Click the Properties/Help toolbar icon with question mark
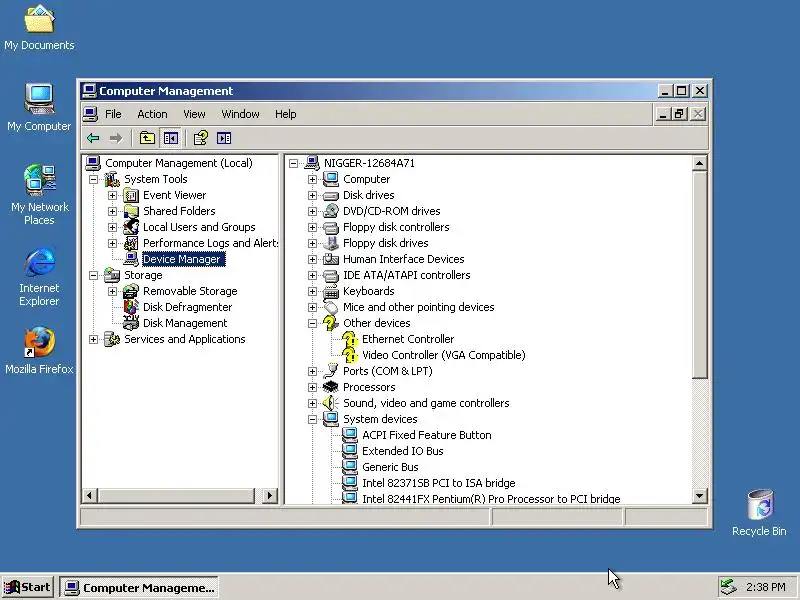The image size is (800, 600). pos(201,138)
